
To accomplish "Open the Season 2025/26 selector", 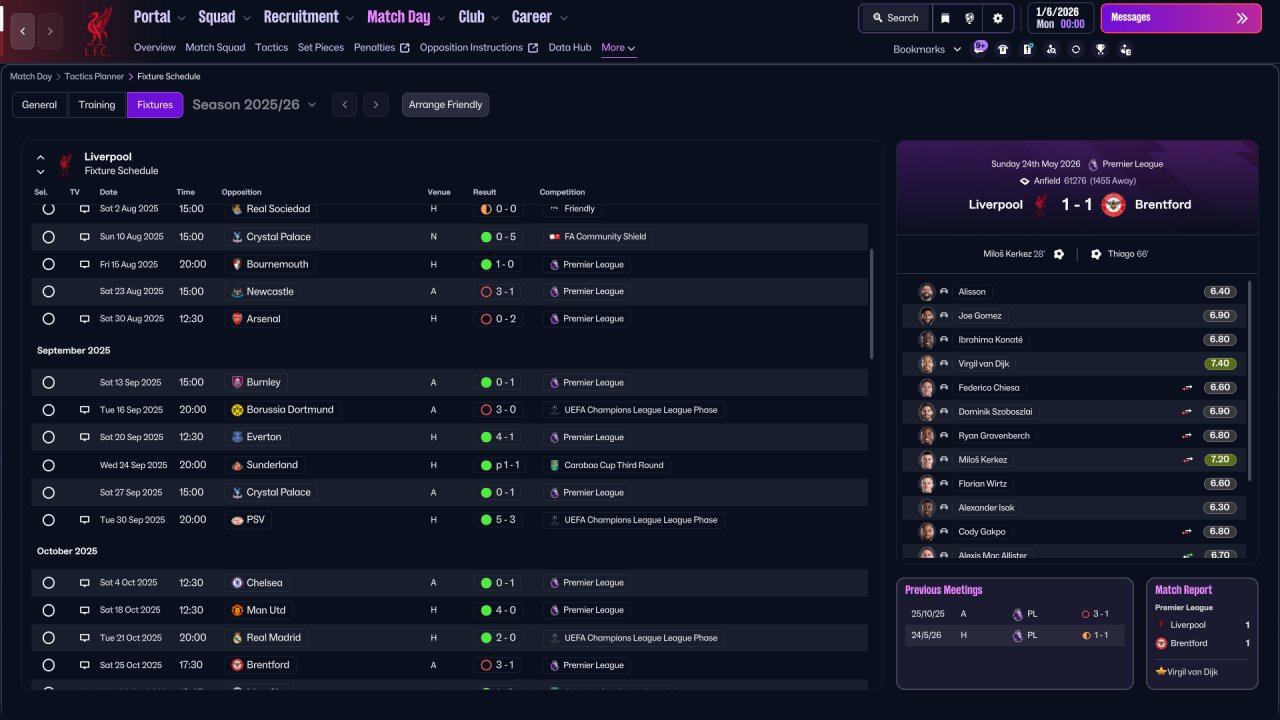I will (x=254, y=105).
